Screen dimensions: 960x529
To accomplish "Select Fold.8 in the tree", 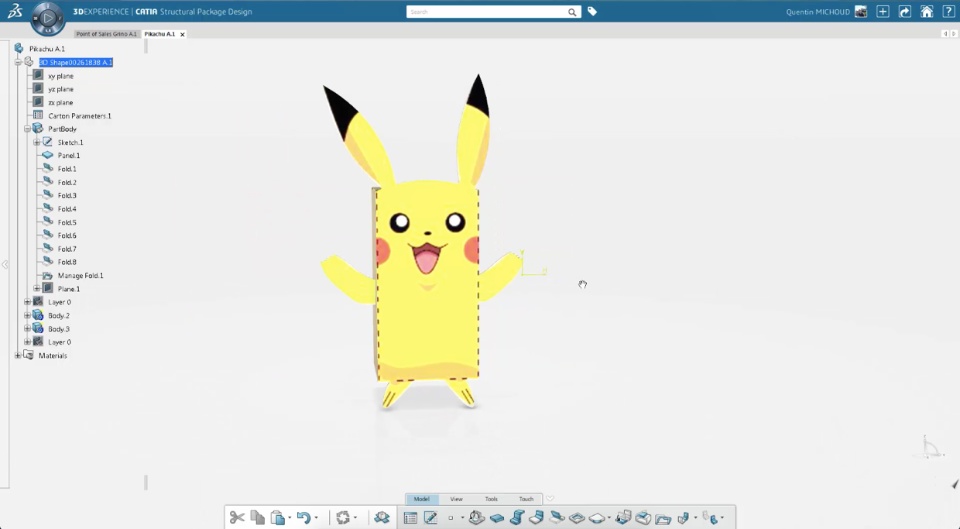I will pos(67,262).
